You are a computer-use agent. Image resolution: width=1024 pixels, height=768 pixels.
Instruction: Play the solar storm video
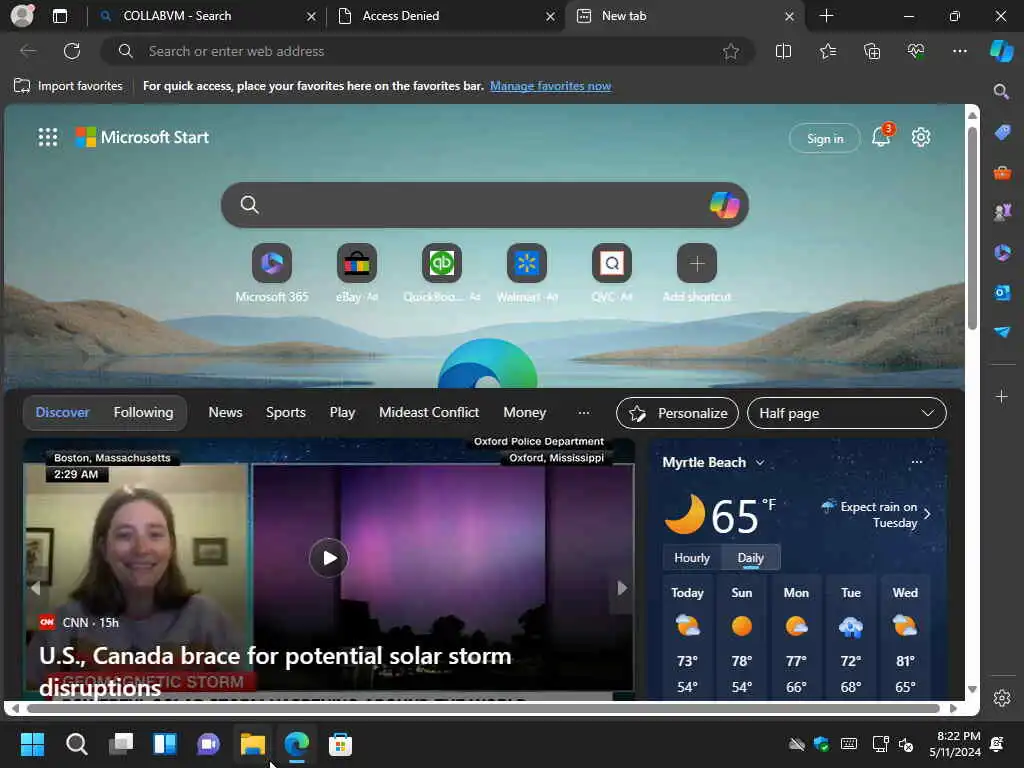[x=328, y=558]
